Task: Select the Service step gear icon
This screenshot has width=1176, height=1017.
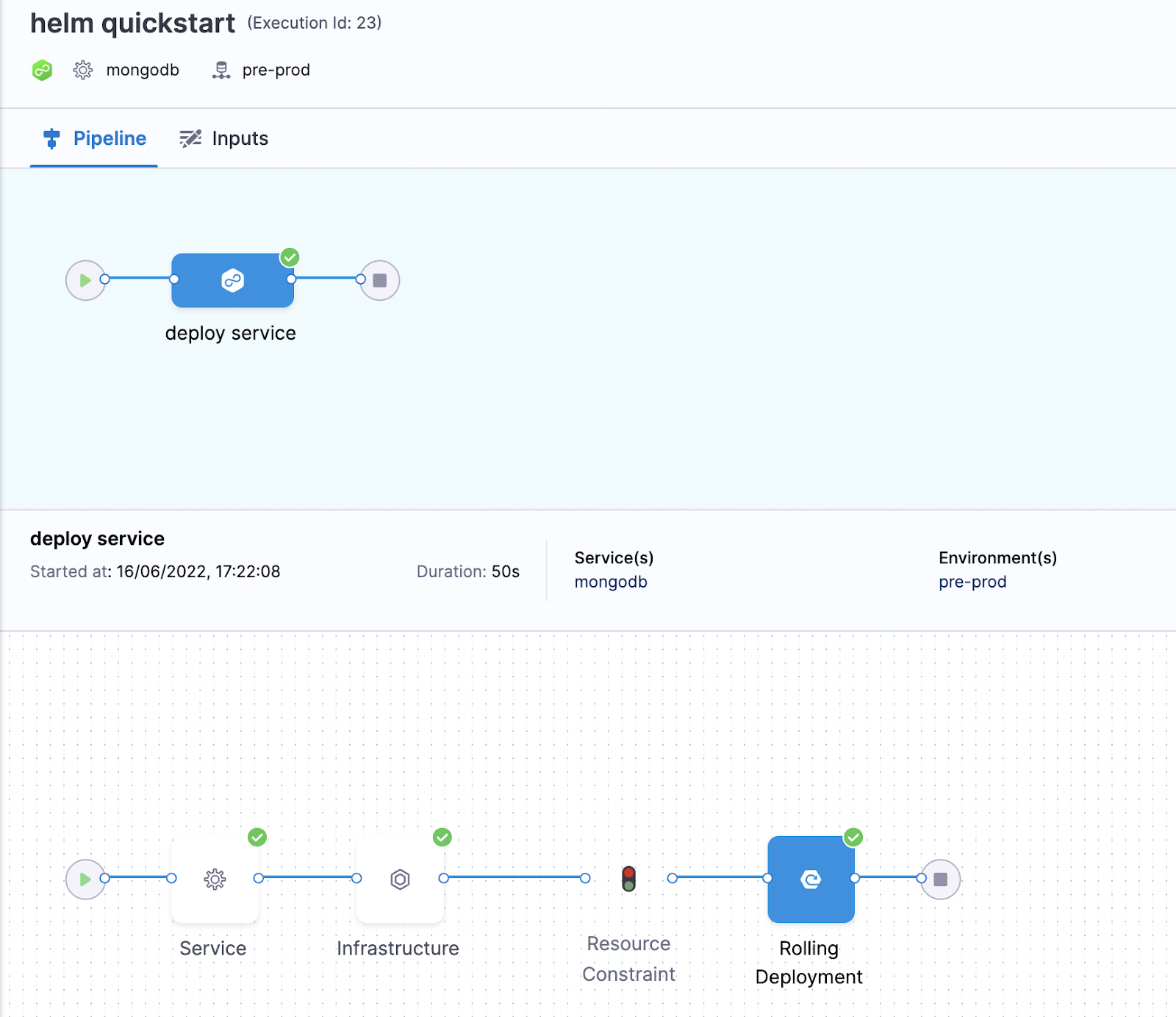Action: tap(215, 879)
